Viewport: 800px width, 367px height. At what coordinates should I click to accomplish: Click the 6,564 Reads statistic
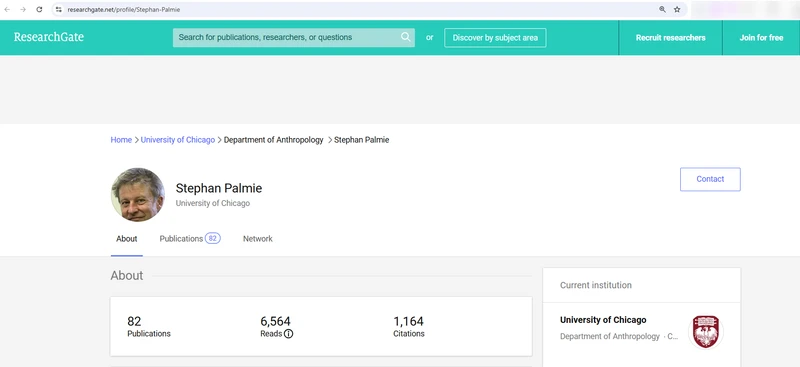pos(276,327)
